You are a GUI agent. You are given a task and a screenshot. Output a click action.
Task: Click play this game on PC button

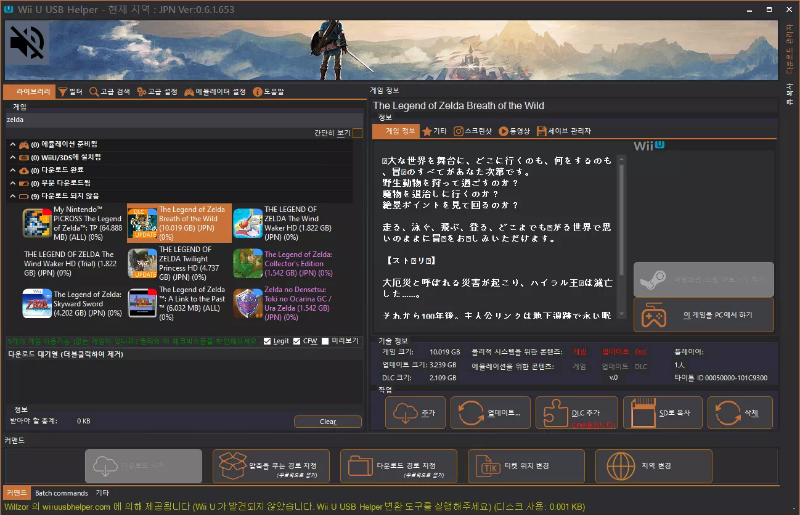704,315
